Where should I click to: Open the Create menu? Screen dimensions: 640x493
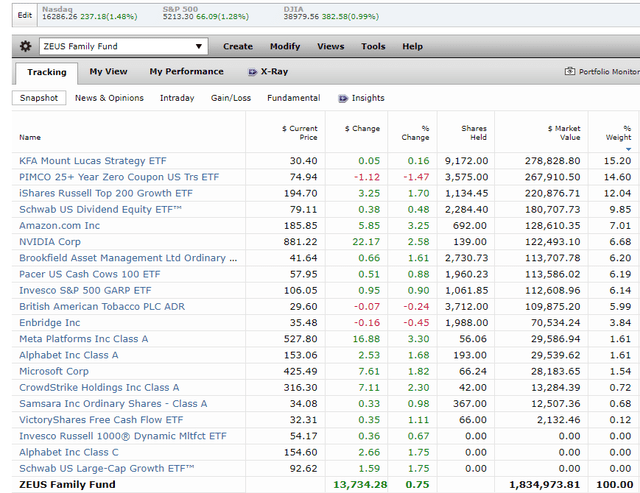pos(238,46)
